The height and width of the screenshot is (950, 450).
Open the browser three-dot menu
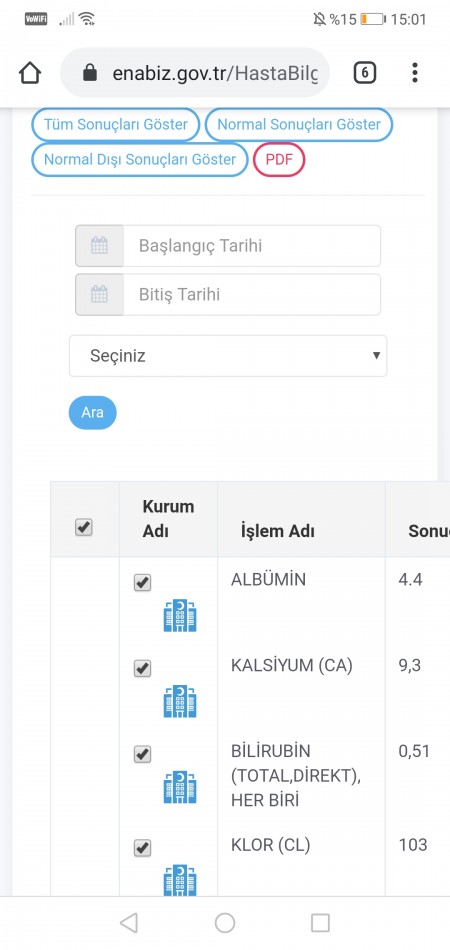(x=415, y=73)
